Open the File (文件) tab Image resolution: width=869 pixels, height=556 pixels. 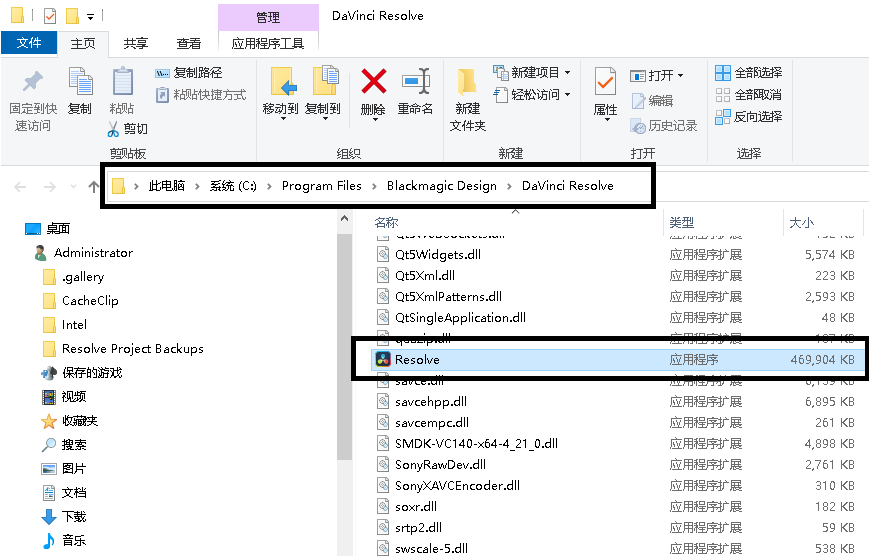(29, 43)
